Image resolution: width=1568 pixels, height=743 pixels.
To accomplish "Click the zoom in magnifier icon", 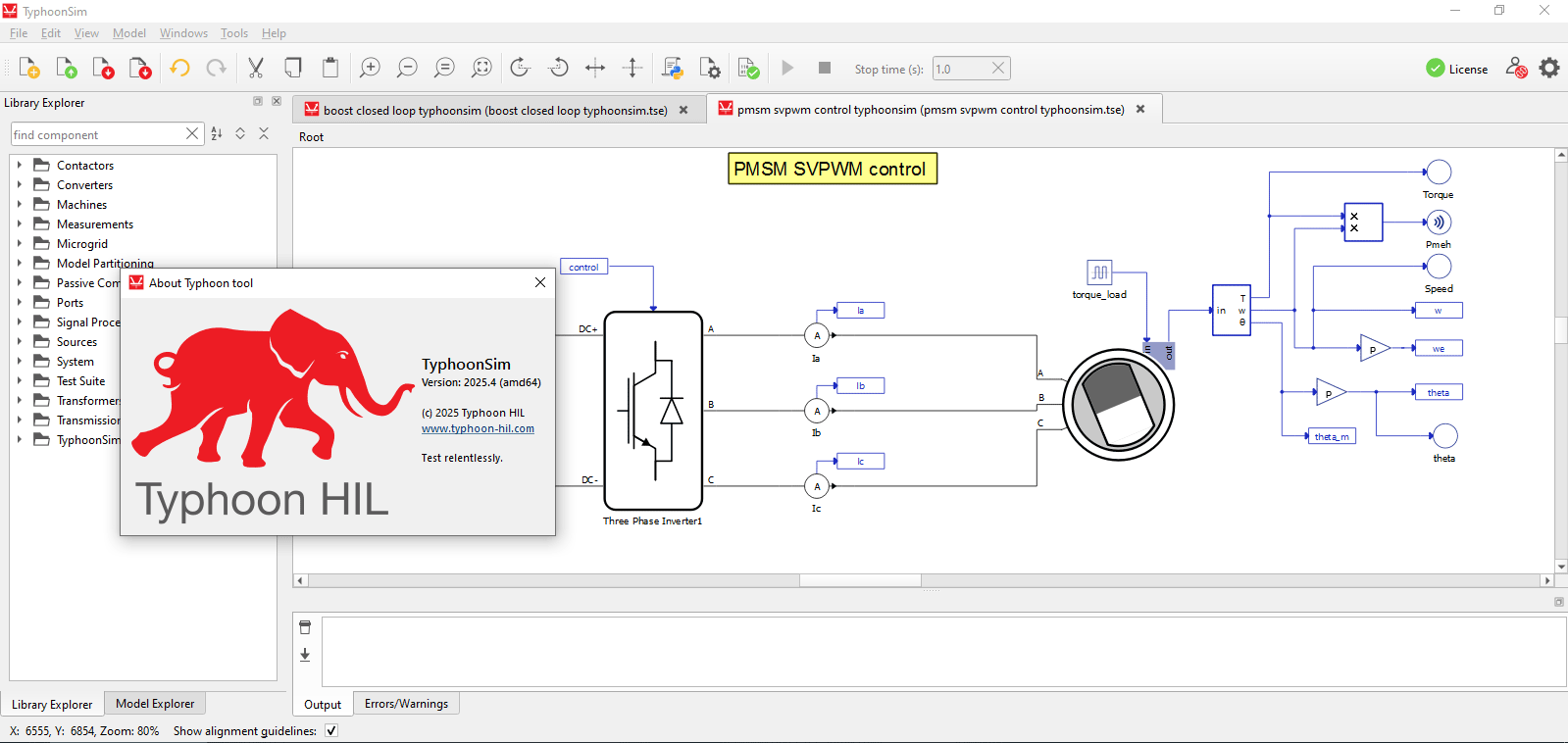I will click(x=370, y=68).
